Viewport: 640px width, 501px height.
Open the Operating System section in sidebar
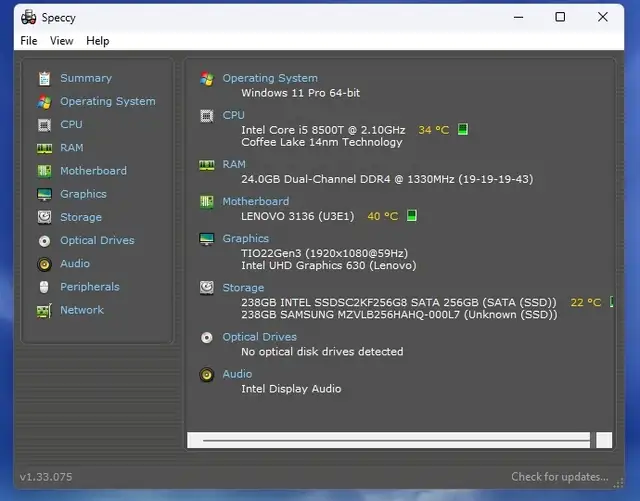tap(108, 101)
